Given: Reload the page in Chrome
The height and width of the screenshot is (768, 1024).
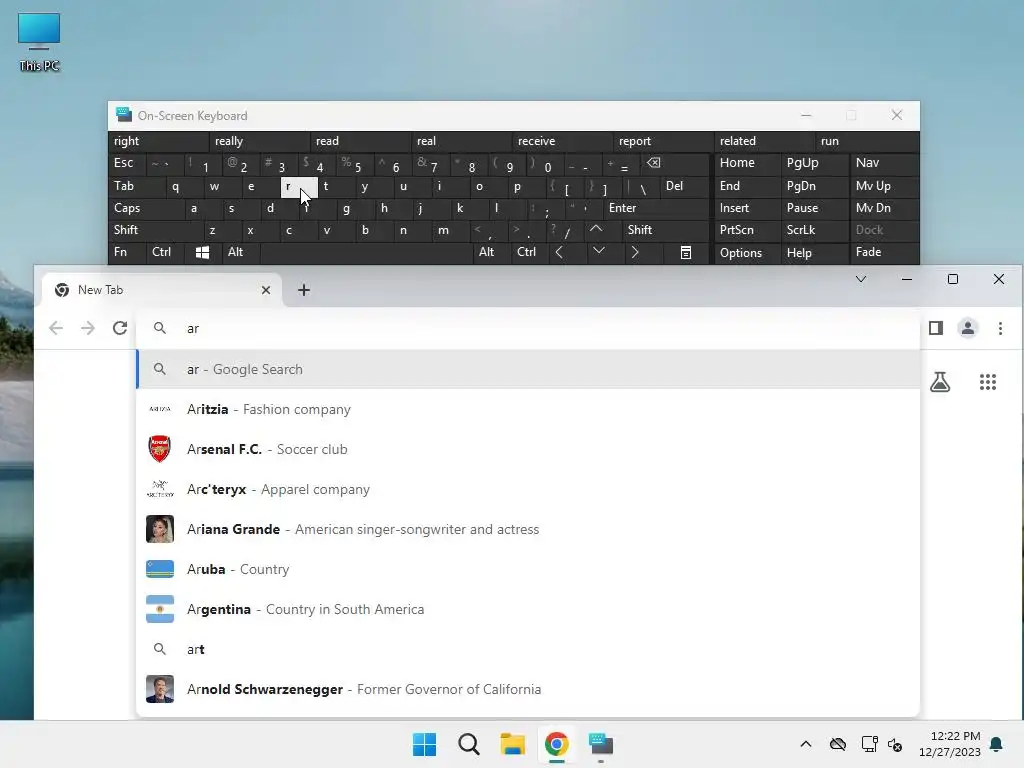Looking at the screenshot, I should point(120,328).
